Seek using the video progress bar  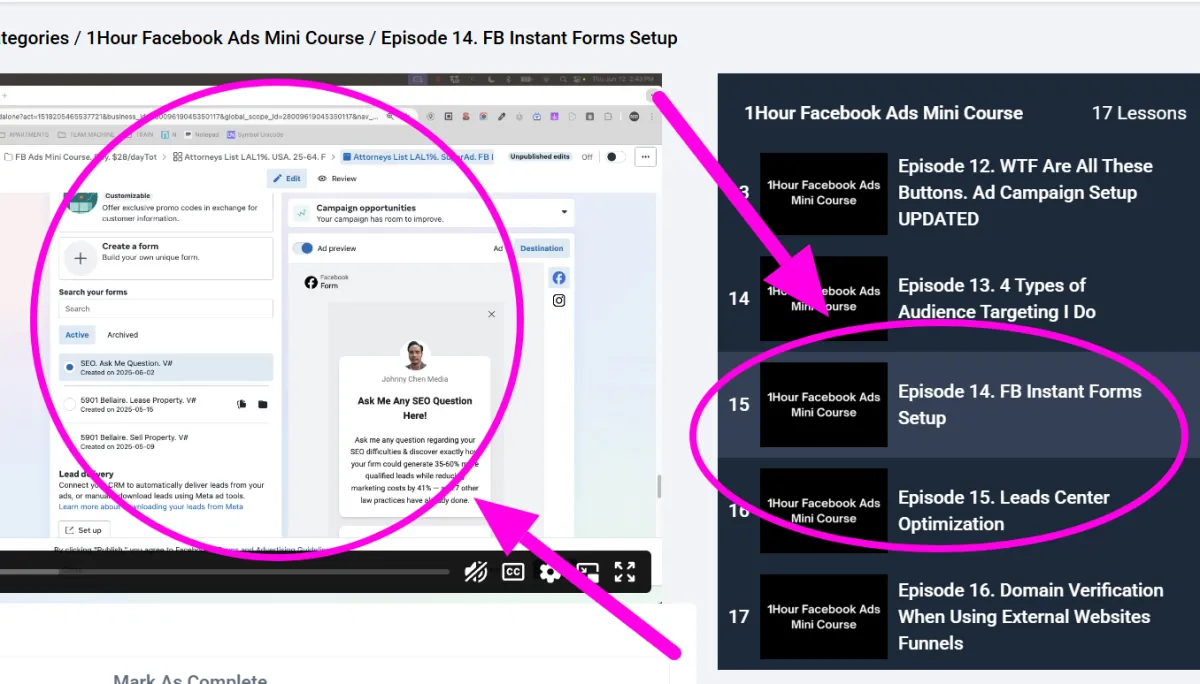225,572
